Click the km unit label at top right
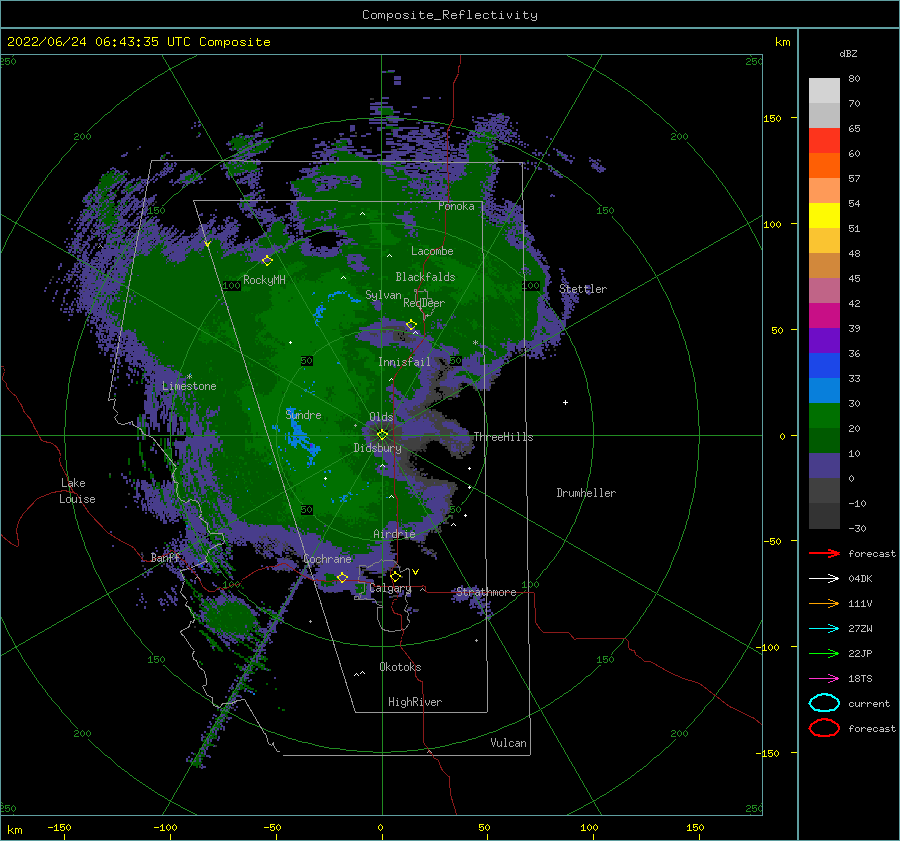 pyautogui.click(x=782, y=42)
